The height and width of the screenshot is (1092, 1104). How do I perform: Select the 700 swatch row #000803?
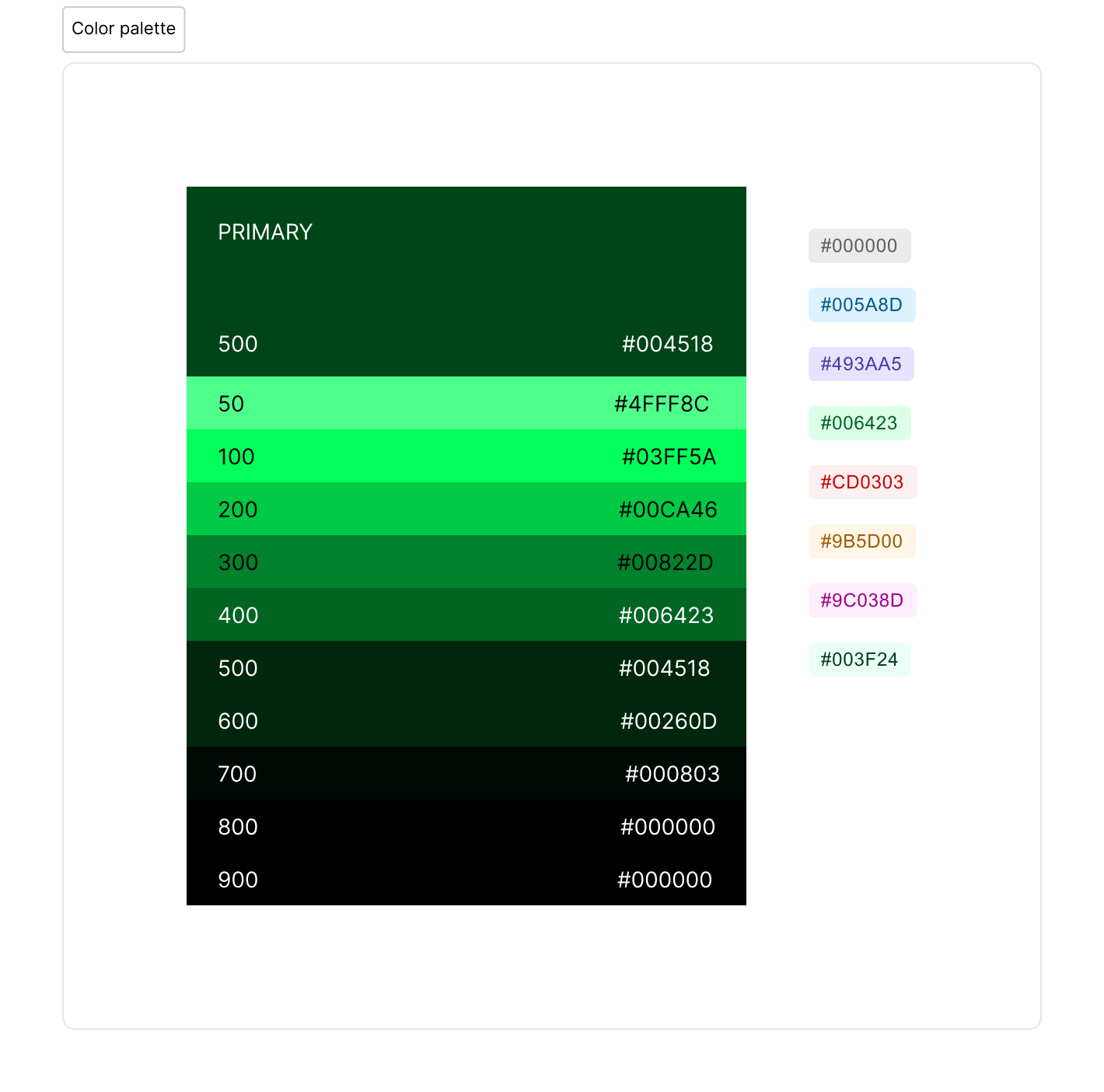click(x=466, y=773)
